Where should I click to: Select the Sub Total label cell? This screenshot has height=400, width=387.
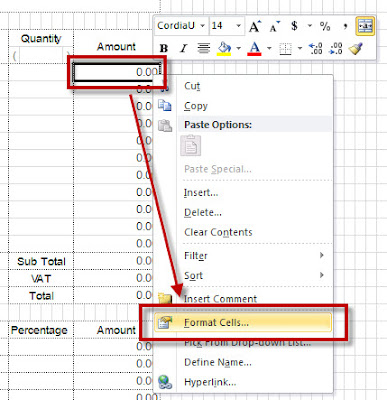[41, 261]
